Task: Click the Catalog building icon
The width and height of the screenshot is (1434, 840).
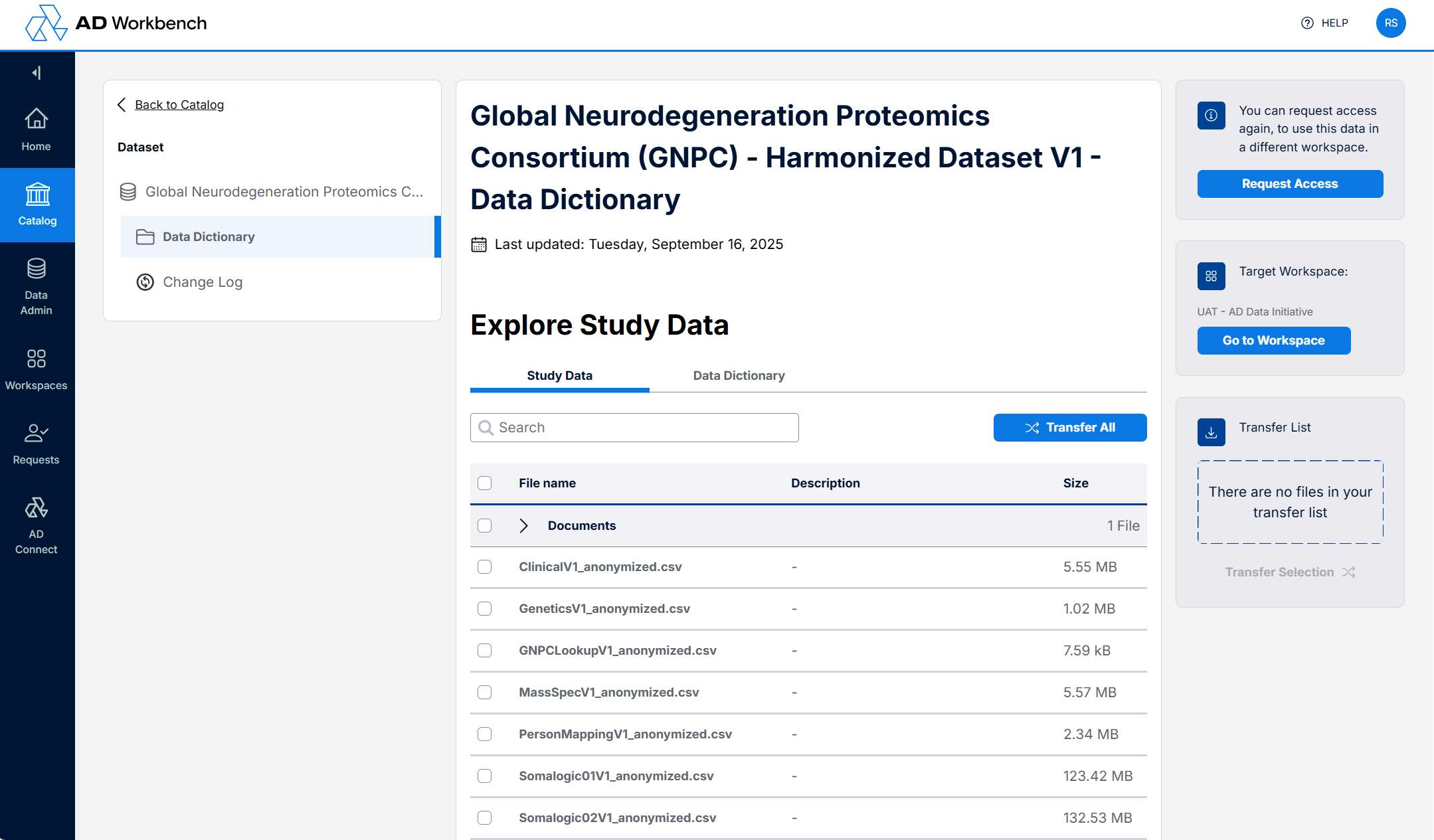Action: [37, 195]
